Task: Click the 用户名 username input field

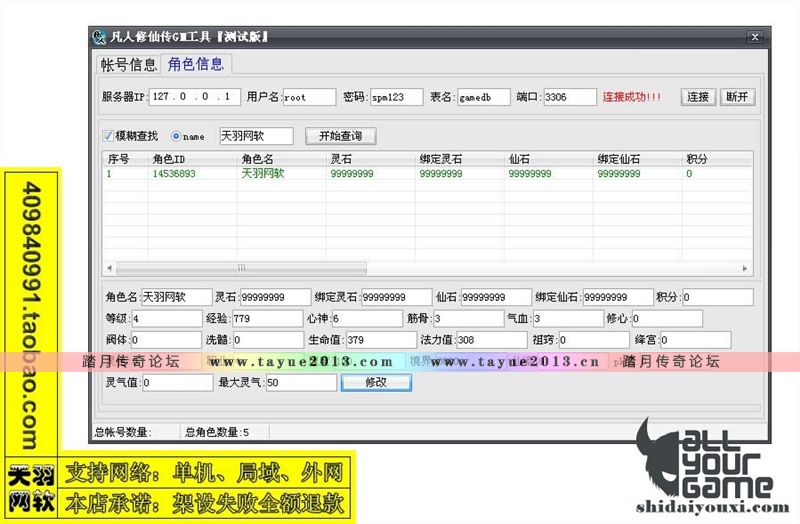Action: 309,98
